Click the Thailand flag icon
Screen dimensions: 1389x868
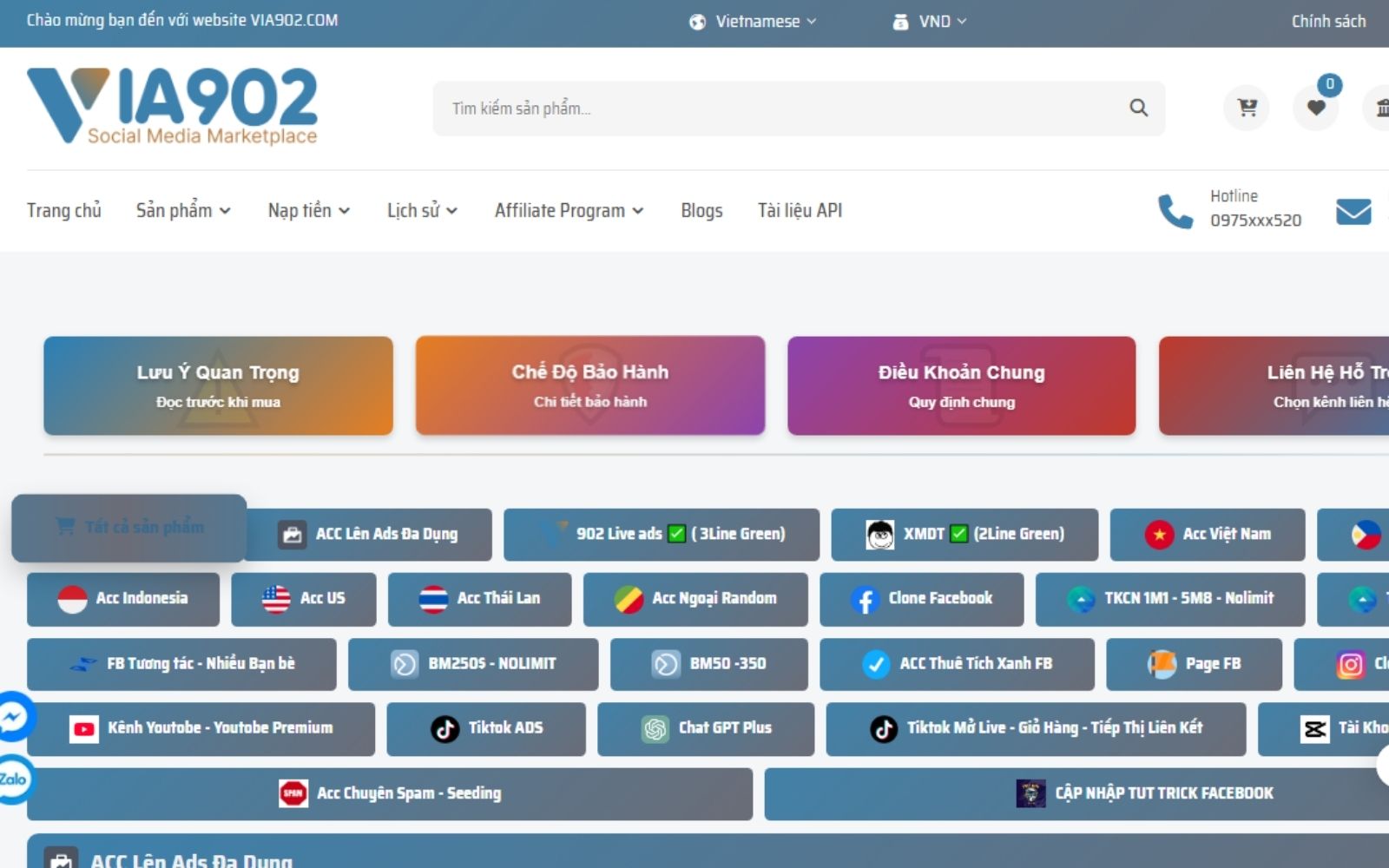(x=433, y=599)
